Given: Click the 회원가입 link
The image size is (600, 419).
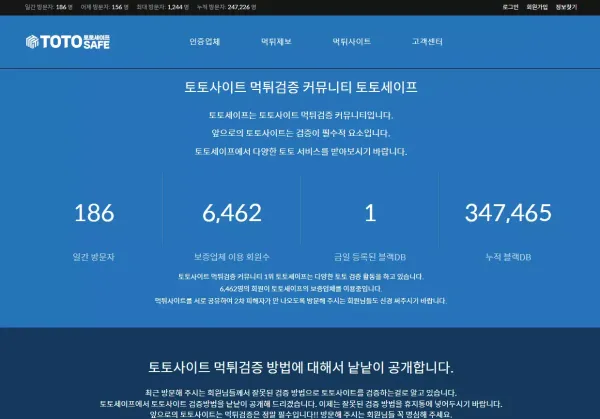Looking at the screenshot, I should pyautogui.click(x=537, y=7).
